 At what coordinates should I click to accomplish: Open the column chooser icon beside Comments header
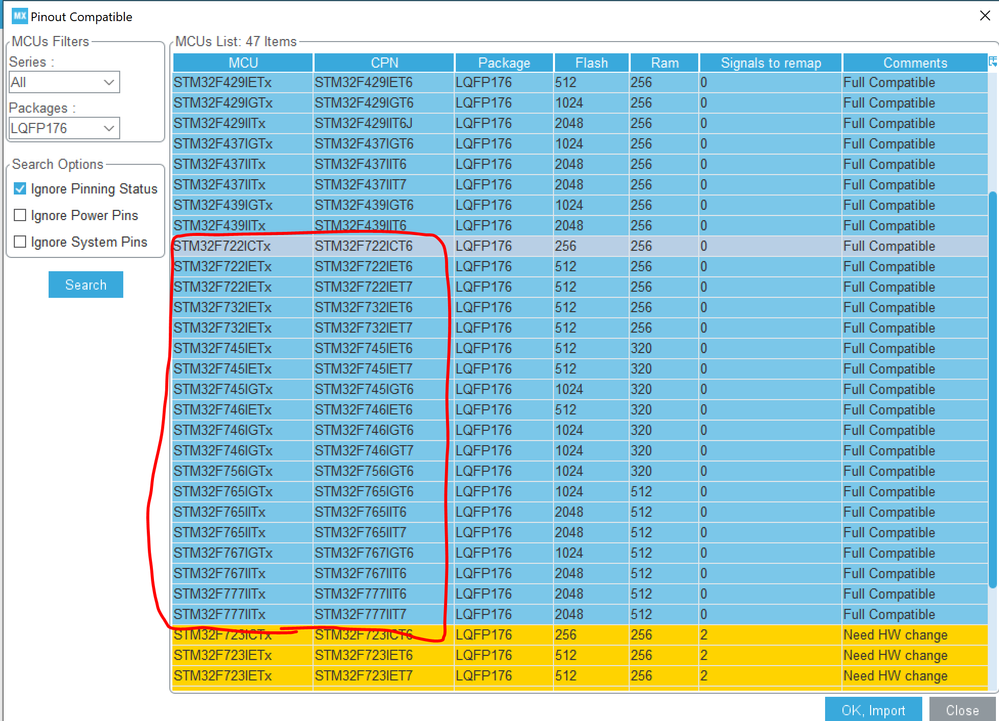993,62
